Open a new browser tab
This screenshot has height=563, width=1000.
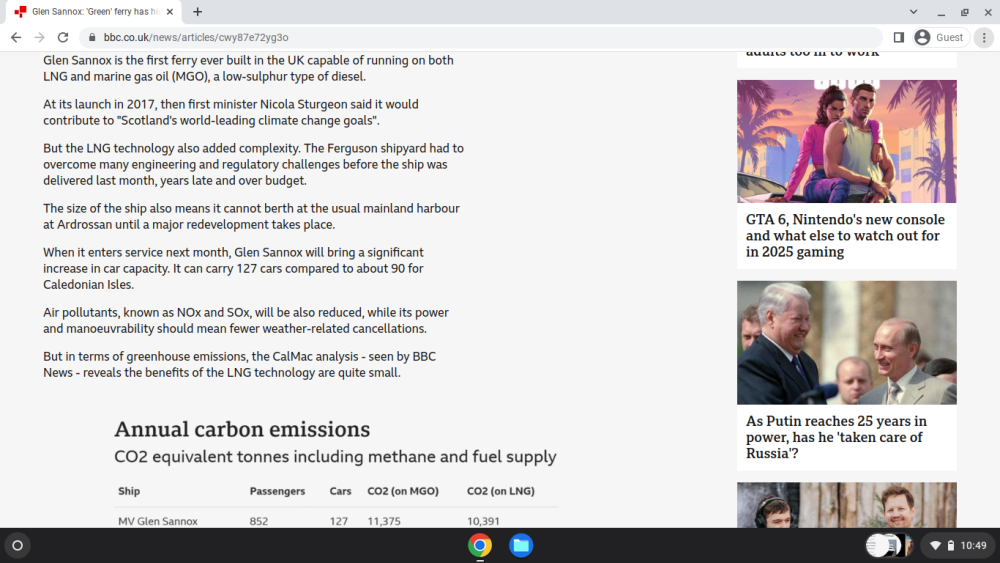click(x=198, y=11)
